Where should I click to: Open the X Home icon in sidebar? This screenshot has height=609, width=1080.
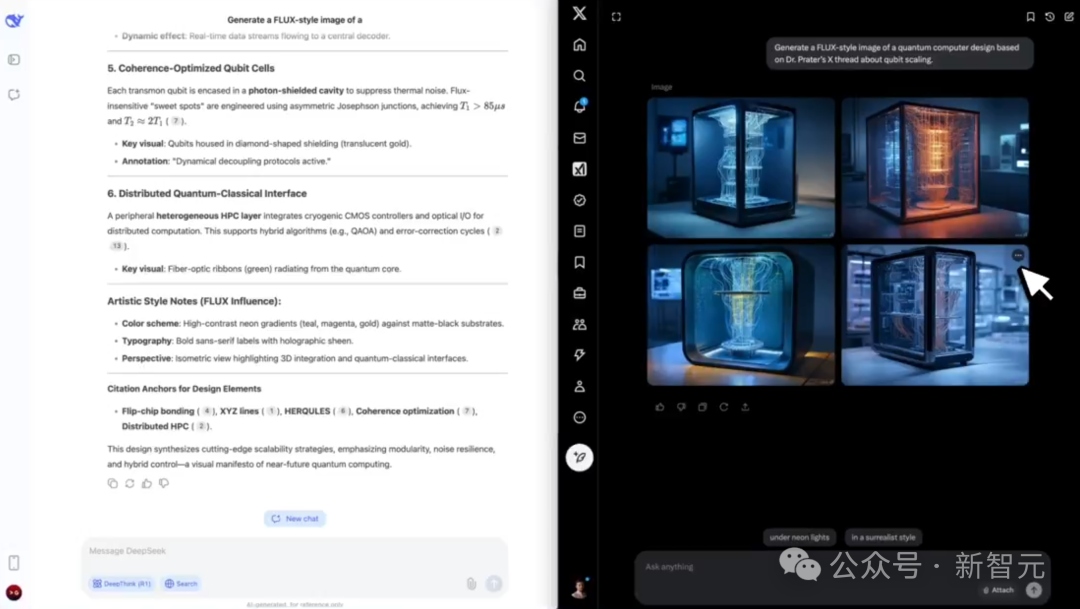point(579,45)
